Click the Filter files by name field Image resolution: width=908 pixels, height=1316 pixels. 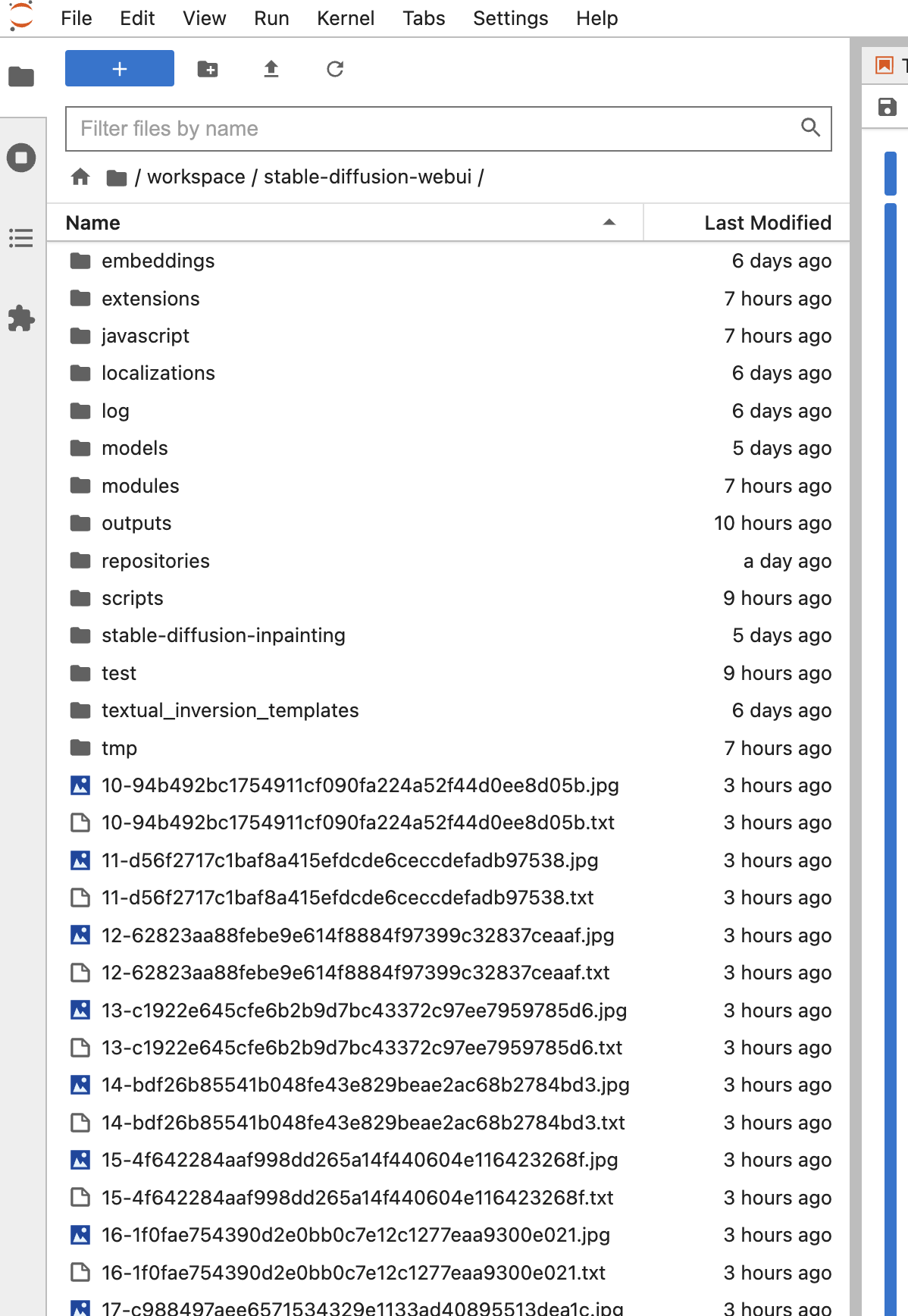379,128
